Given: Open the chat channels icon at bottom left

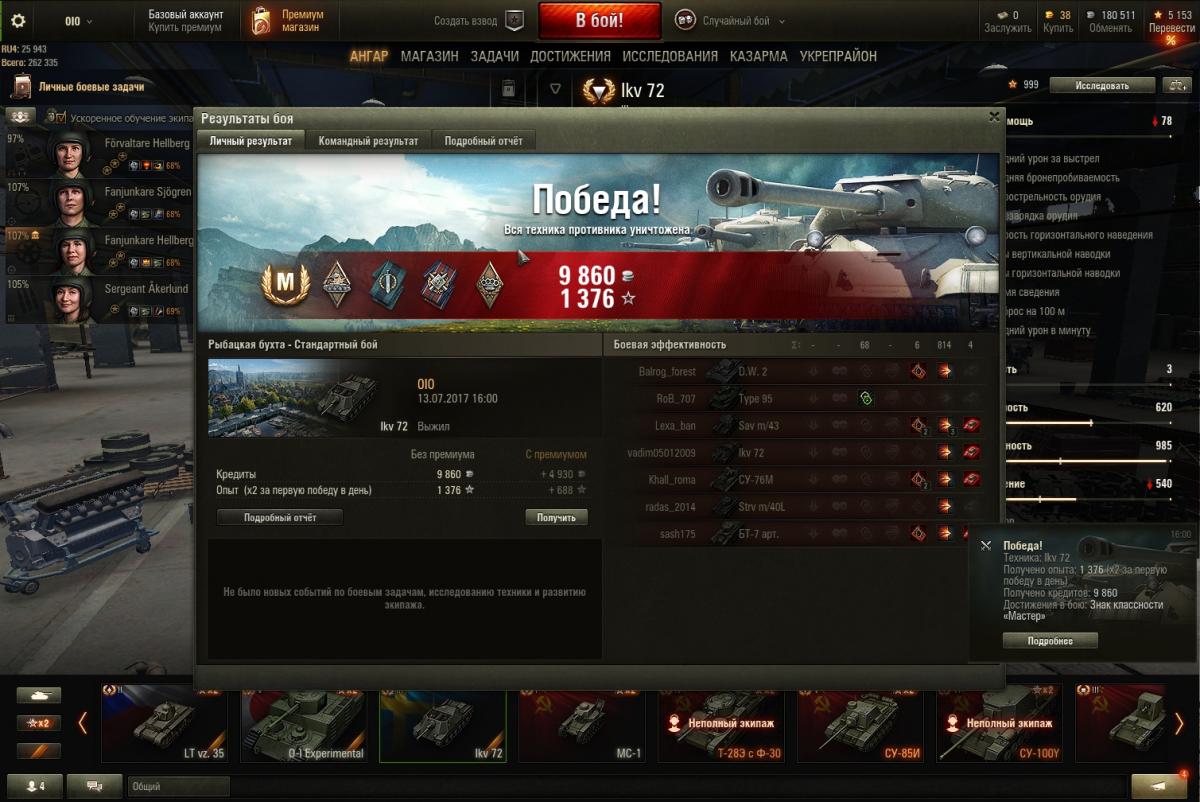Looking at the screenshot, I should pyautogui.click(x=95, y=786).
